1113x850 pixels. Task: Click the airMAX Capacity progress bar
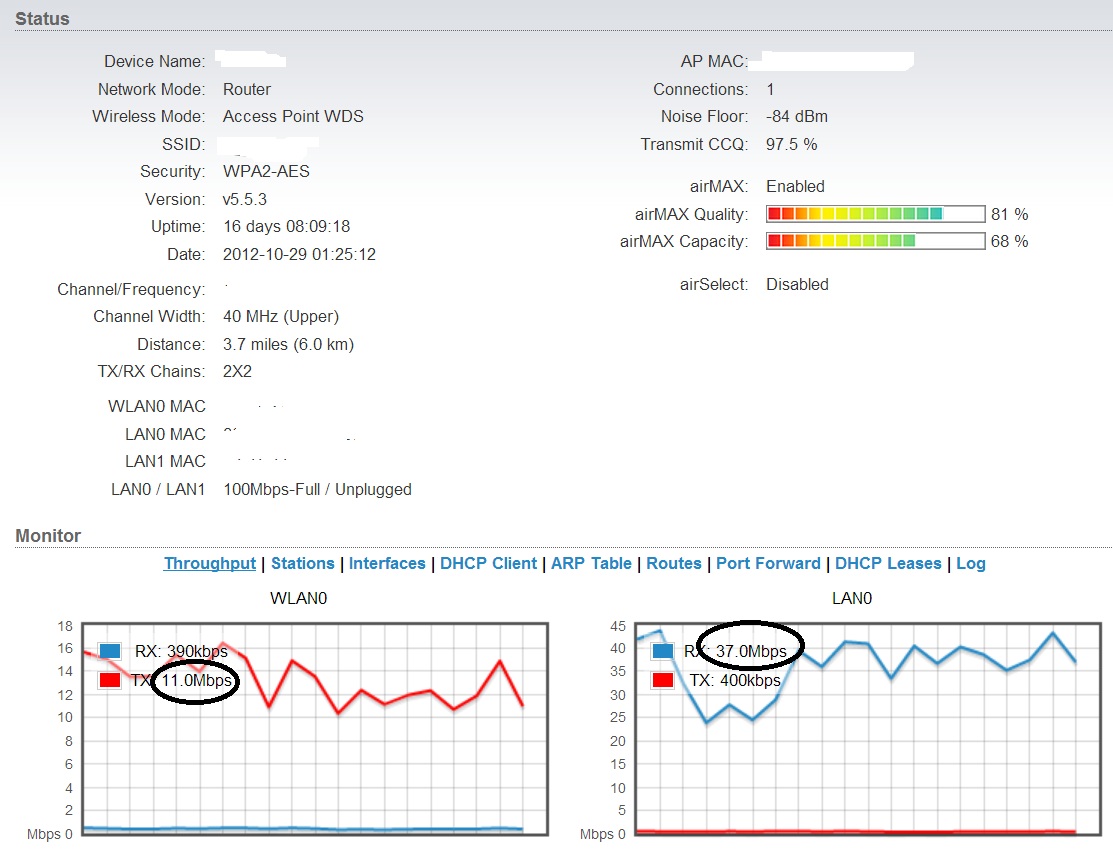pyautogui.click(x=876, y=241)
